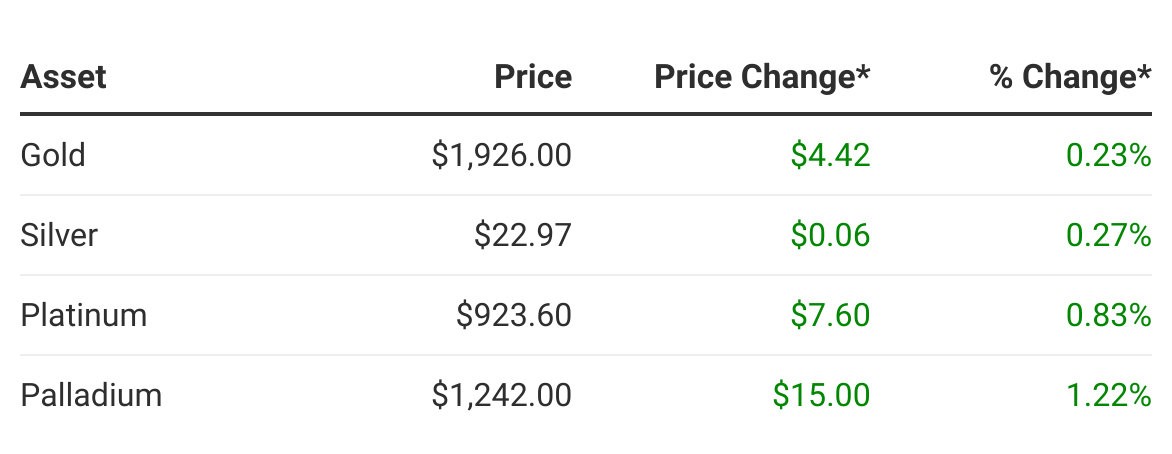This screenshot has height=454, width=1172.
Task: Select Palladium's 1.22% change value
Action: tap(1109, 395)
